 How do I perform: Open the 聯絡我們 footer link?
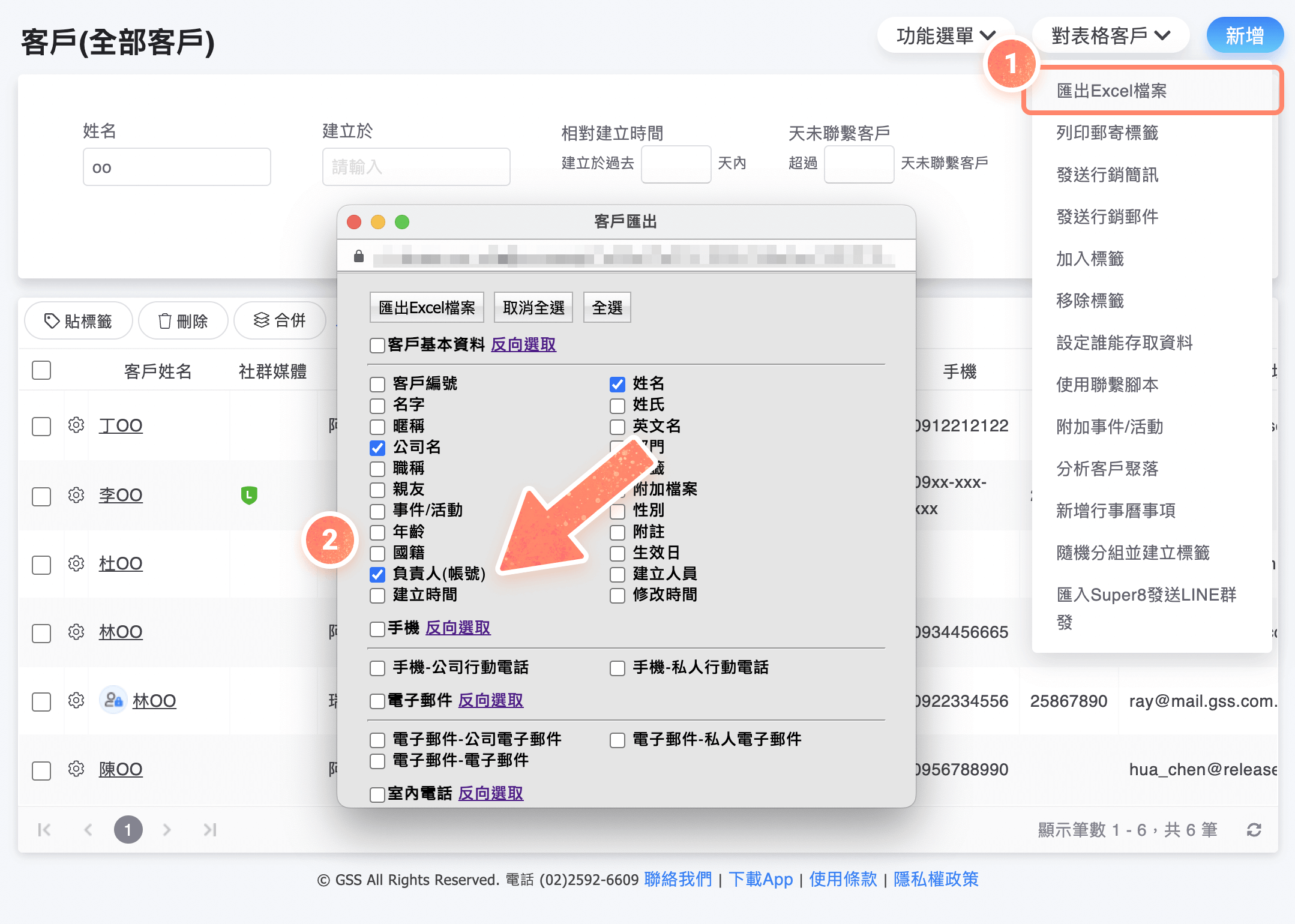pos(678,879)
